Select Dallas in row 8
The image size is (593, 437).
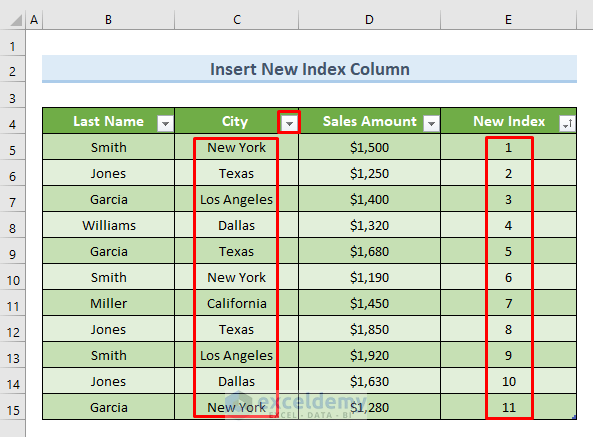pos(237,225)
